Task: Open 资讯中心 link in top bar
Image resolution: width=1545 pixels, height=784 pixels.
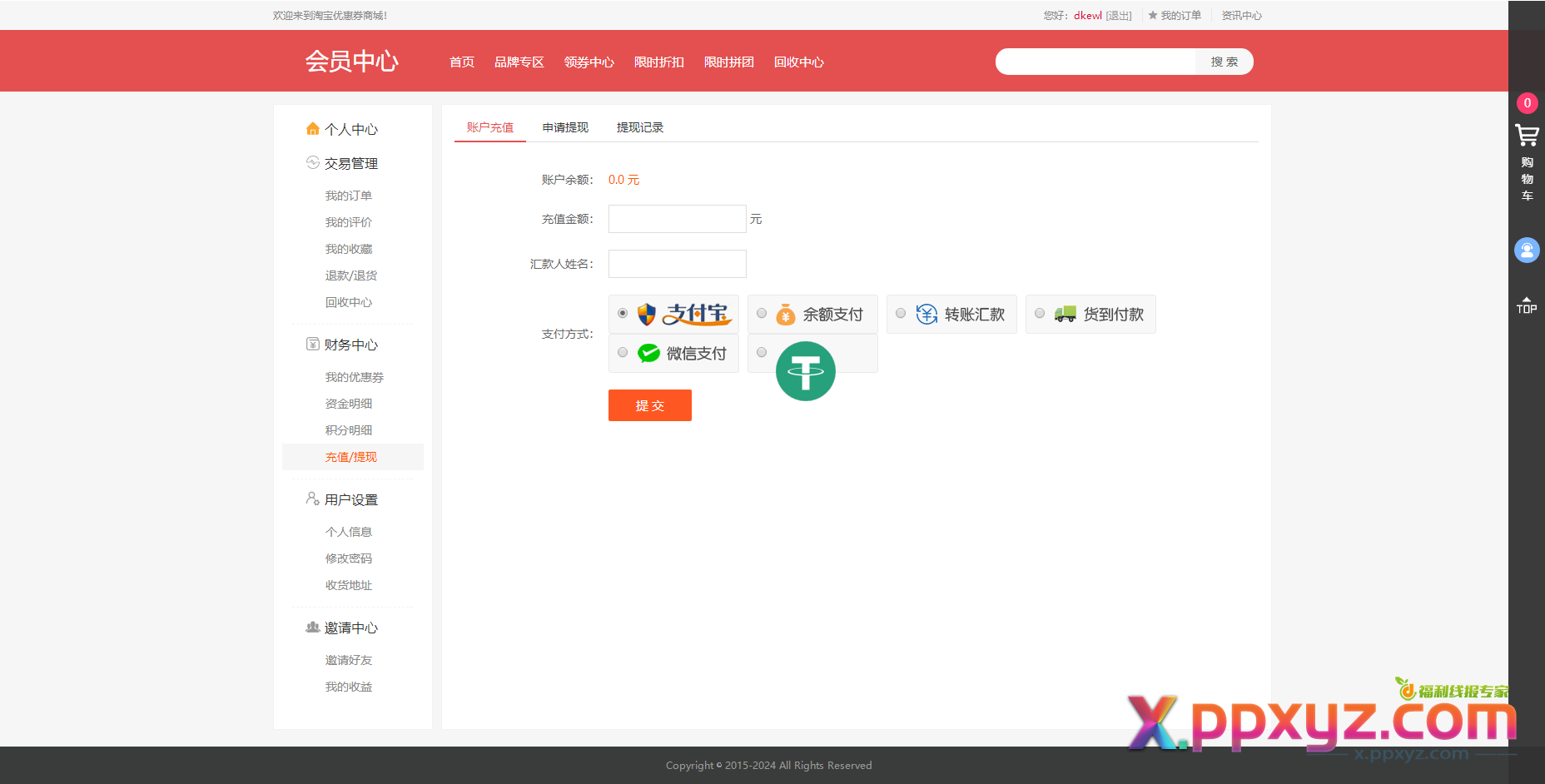Action: pyautogui.click(x=1242, y=15)
